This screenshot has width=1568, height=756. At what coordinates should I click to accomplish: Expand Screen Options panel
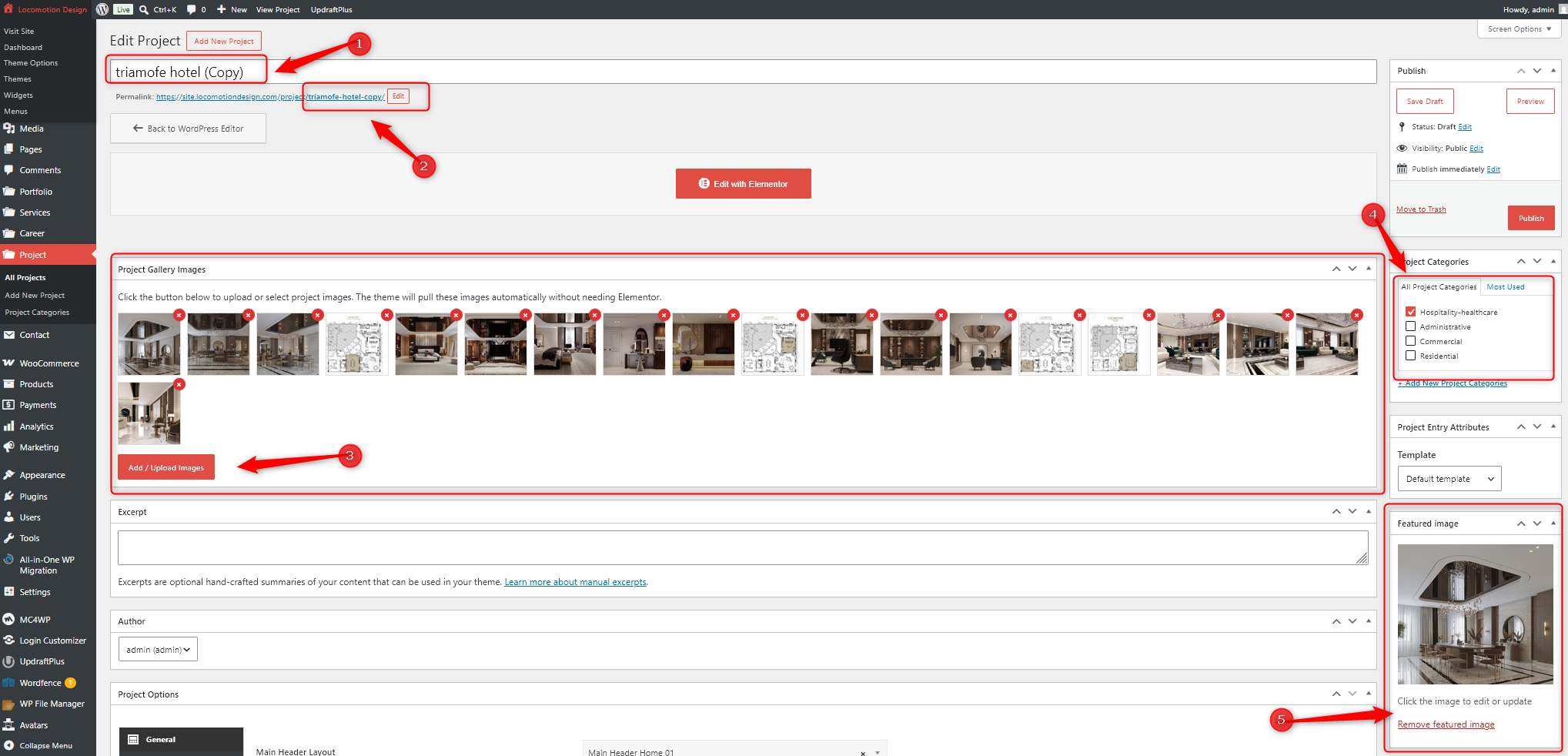pyautogui.click(x=1519, y=29)
